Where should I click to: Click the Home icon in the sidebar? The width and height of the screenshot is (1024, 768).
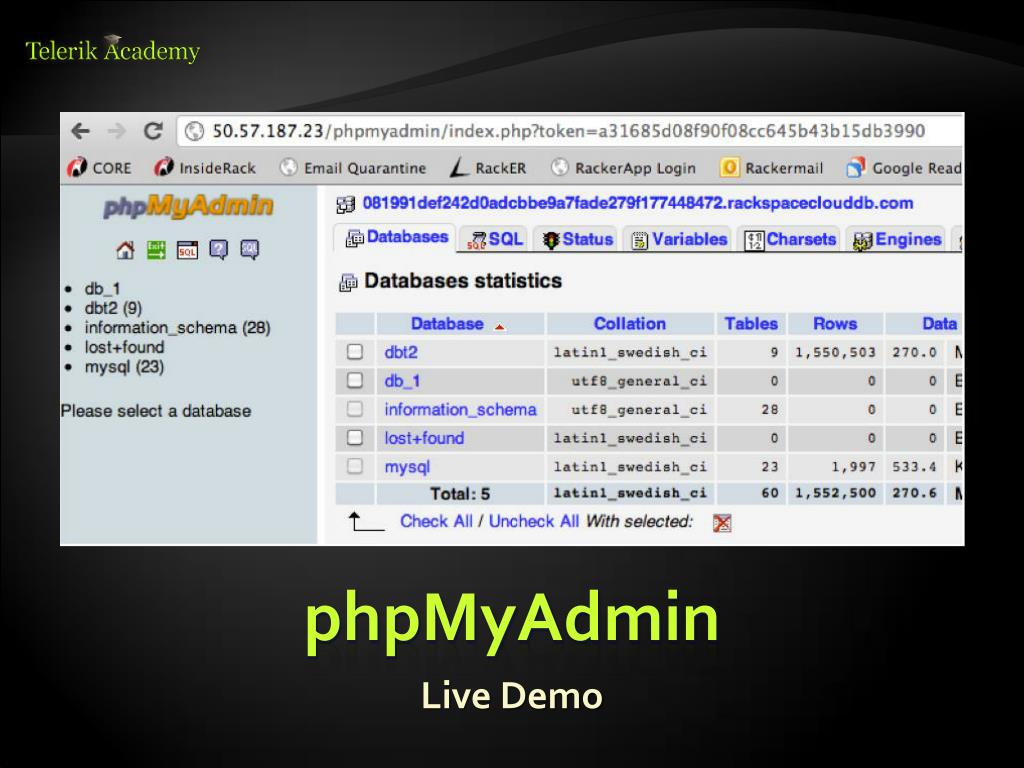(125, 249)
